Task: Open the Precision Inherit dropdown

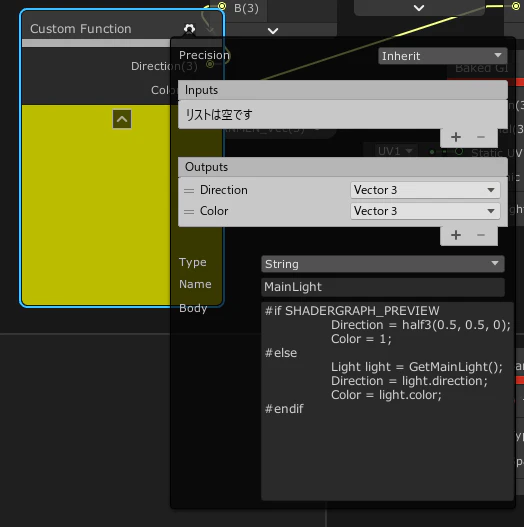Action: [442, 56]
